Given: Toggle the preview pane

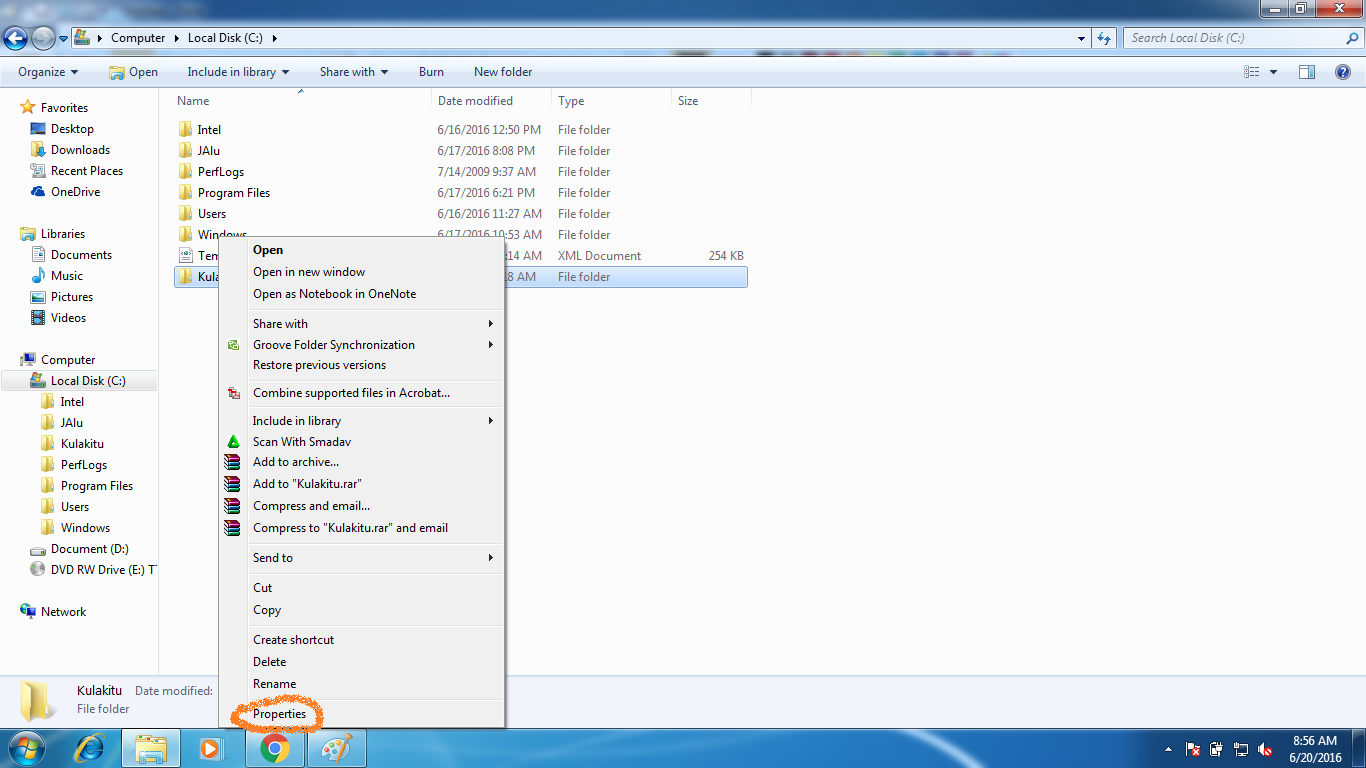Looking at the screenshot, I should [1307, 71].
